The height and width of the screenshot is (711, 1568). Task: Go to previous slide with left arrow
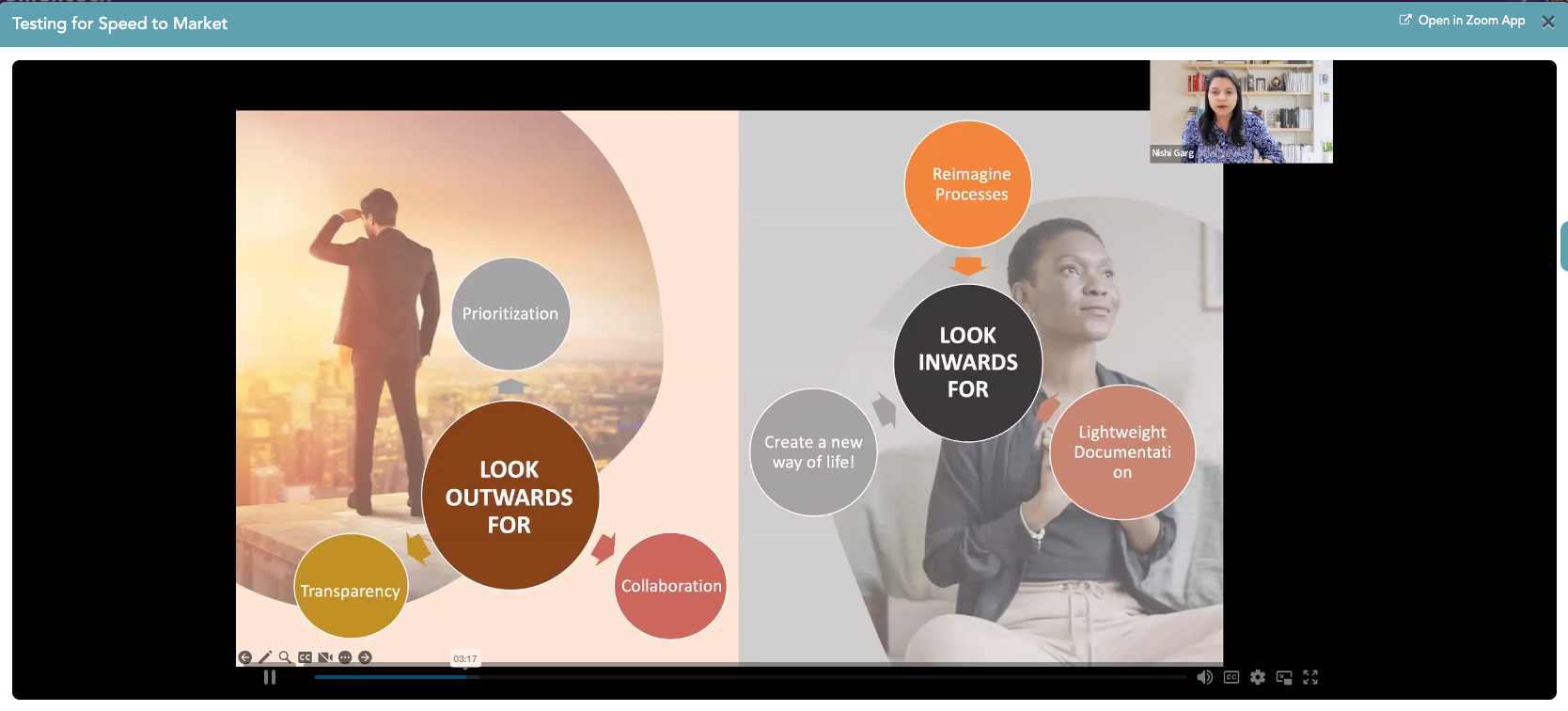click(x=245, y=657)
